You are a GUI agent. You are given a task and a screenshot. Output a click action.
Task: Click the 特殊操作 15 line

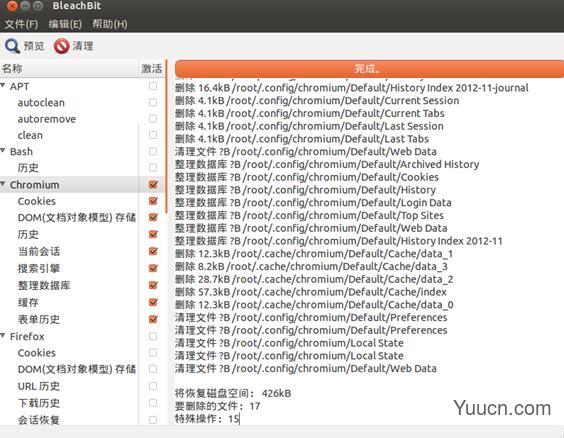click(x=207, y=419)
